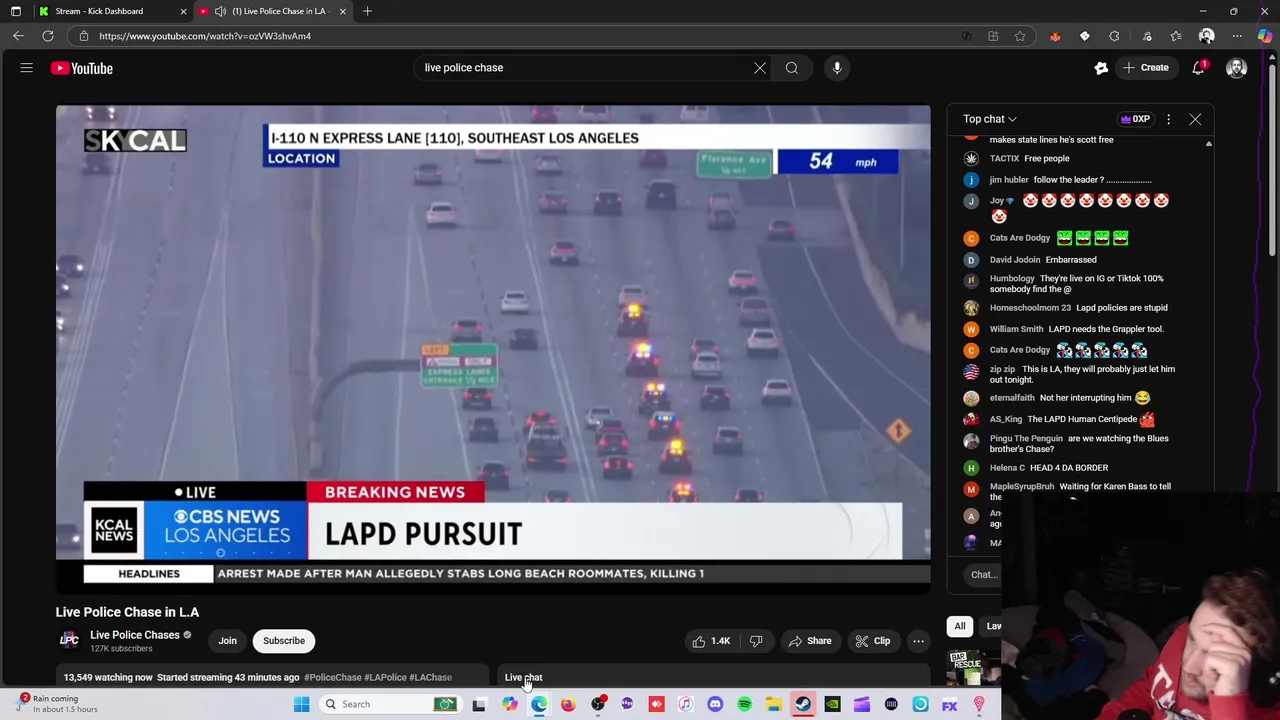Click the chat message input box
Screen dimensions: 1280x720
point(984,574)
